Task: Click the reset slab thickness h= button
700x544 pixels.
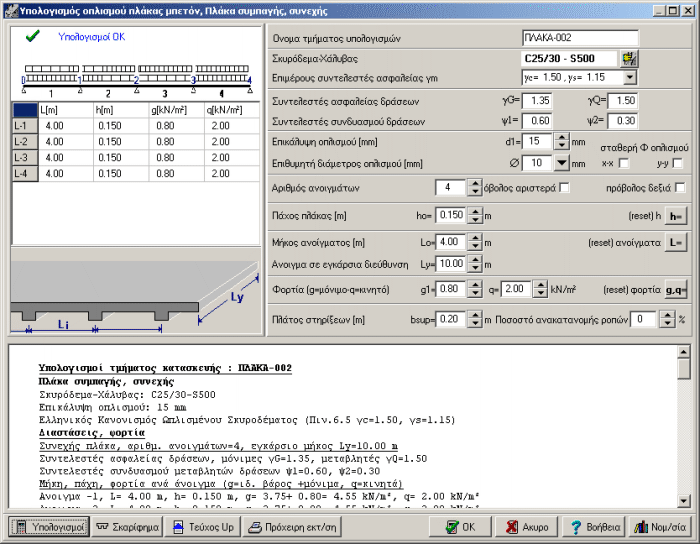Action: [x=676, y=215]
